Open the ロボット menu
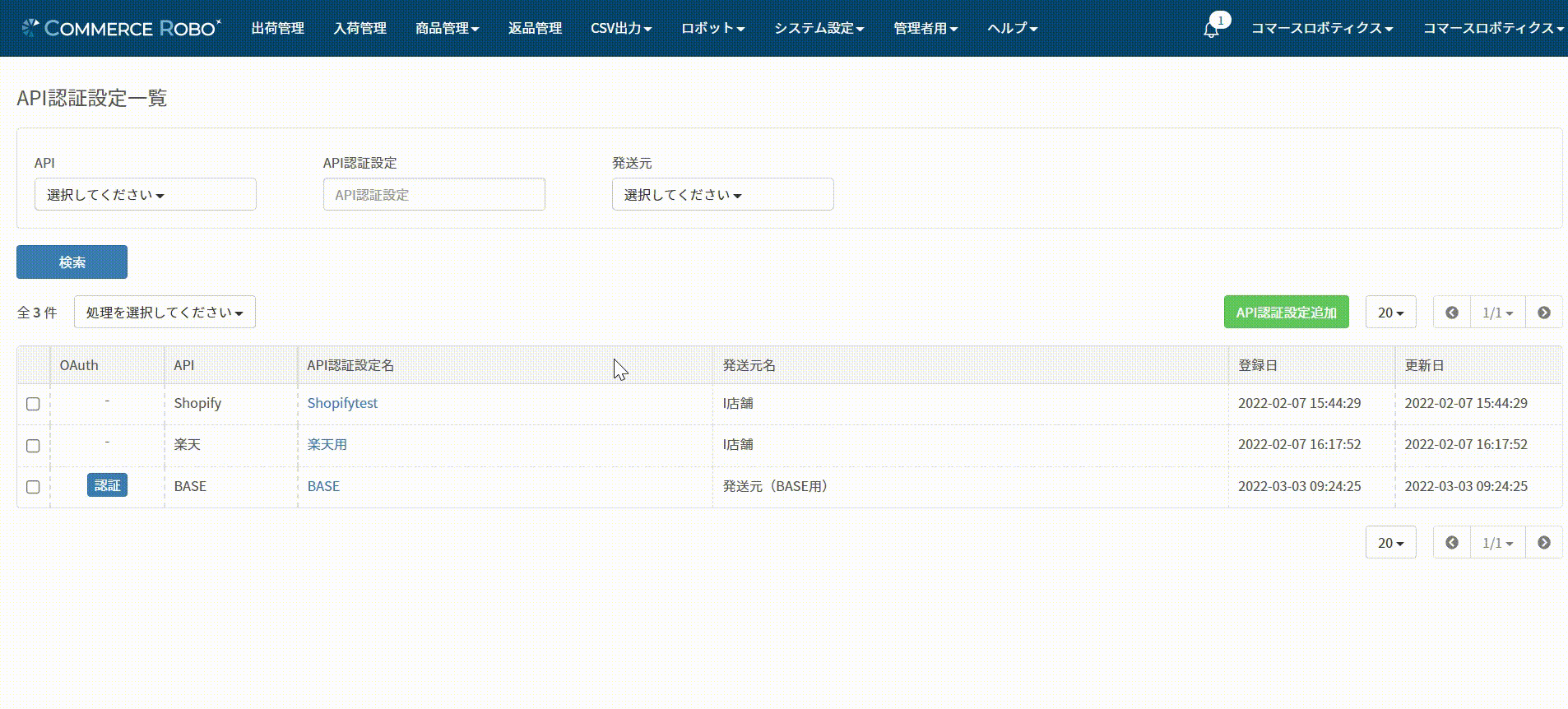Viewport: 1568px width, 709px height. click(712, 28)
